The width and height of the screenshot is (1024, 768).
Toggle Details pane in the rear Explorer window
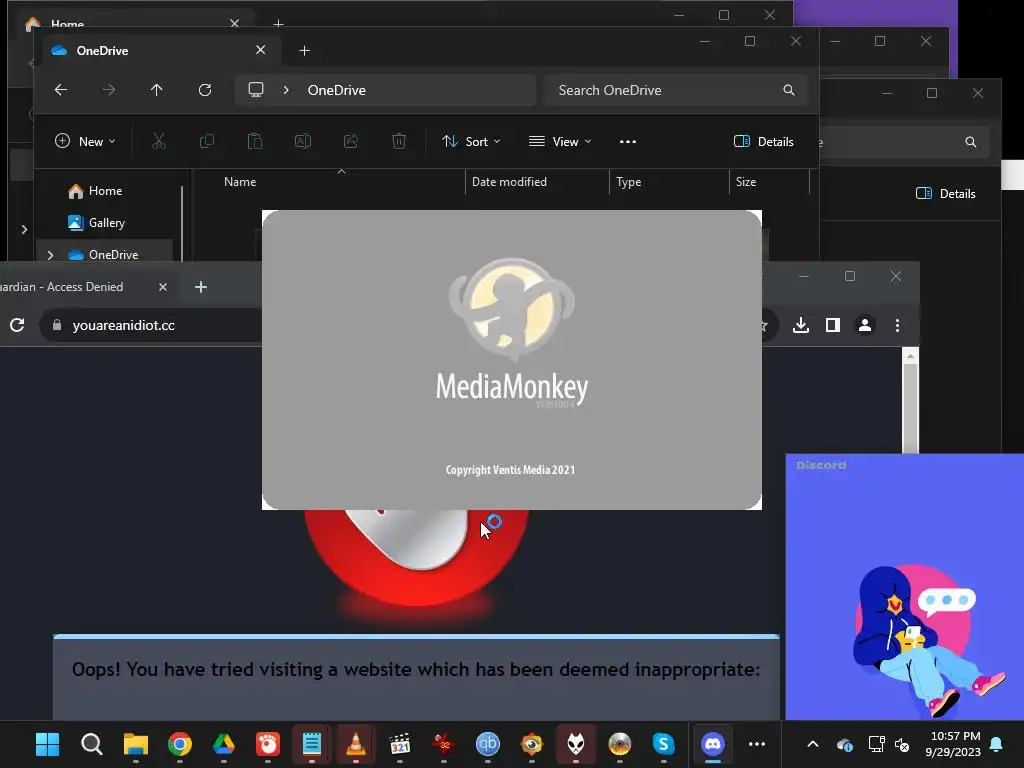(946, 194)
